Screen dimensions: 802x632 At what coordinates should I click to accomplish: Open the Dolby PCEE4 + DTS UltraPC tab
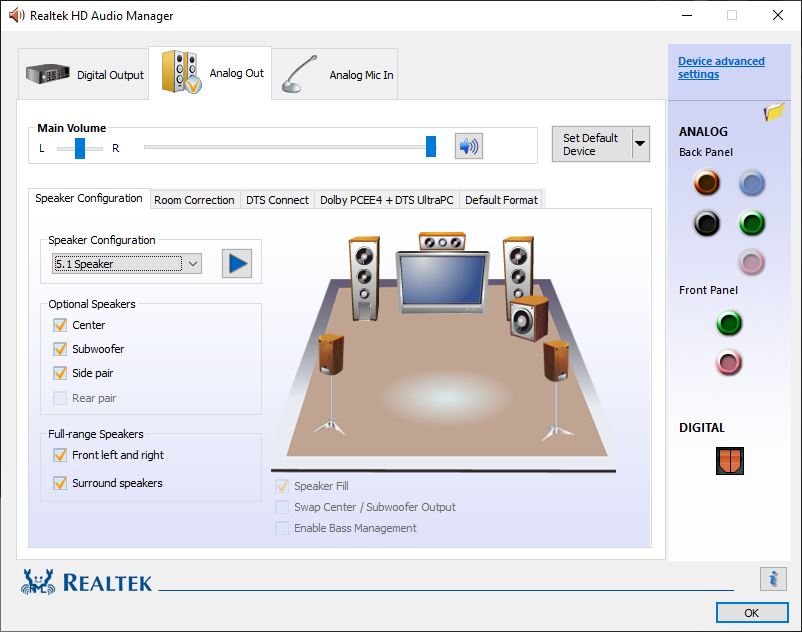coord(387,200)
